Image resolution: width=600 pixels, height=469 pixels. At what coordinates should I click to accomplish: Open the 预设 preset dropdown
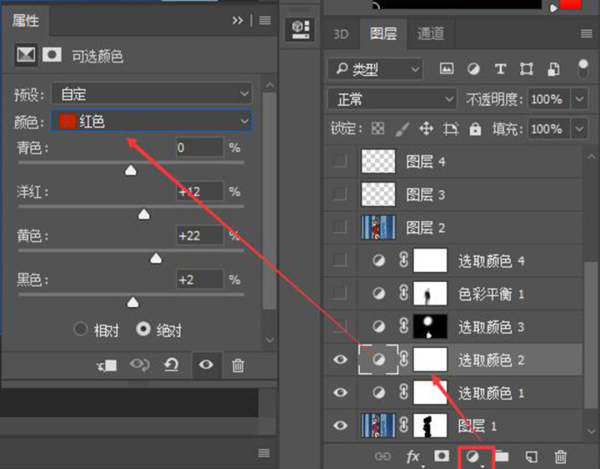(152, 93)
